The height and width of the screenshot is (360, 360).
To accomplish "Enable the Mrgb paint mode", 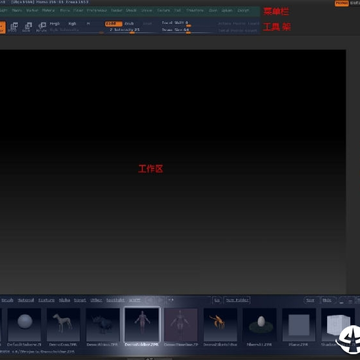I will (x=55, y=24).
